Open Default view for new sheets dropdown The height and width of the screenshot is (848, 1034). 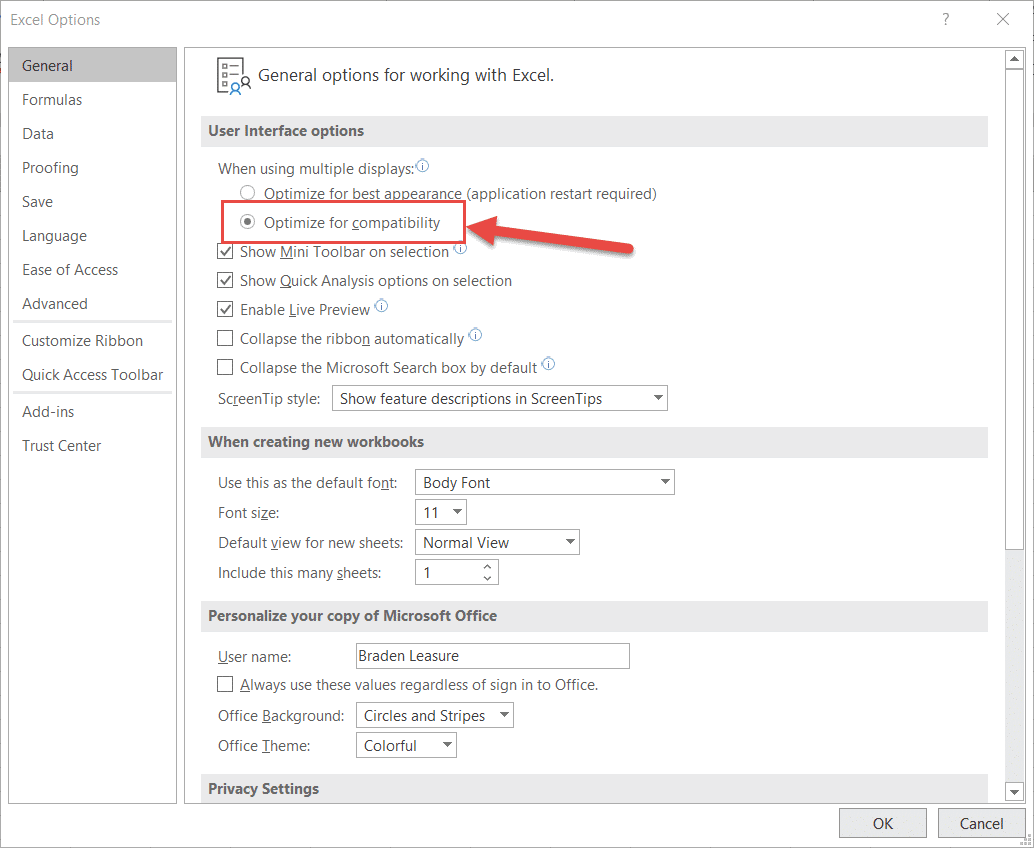(497, 542)
